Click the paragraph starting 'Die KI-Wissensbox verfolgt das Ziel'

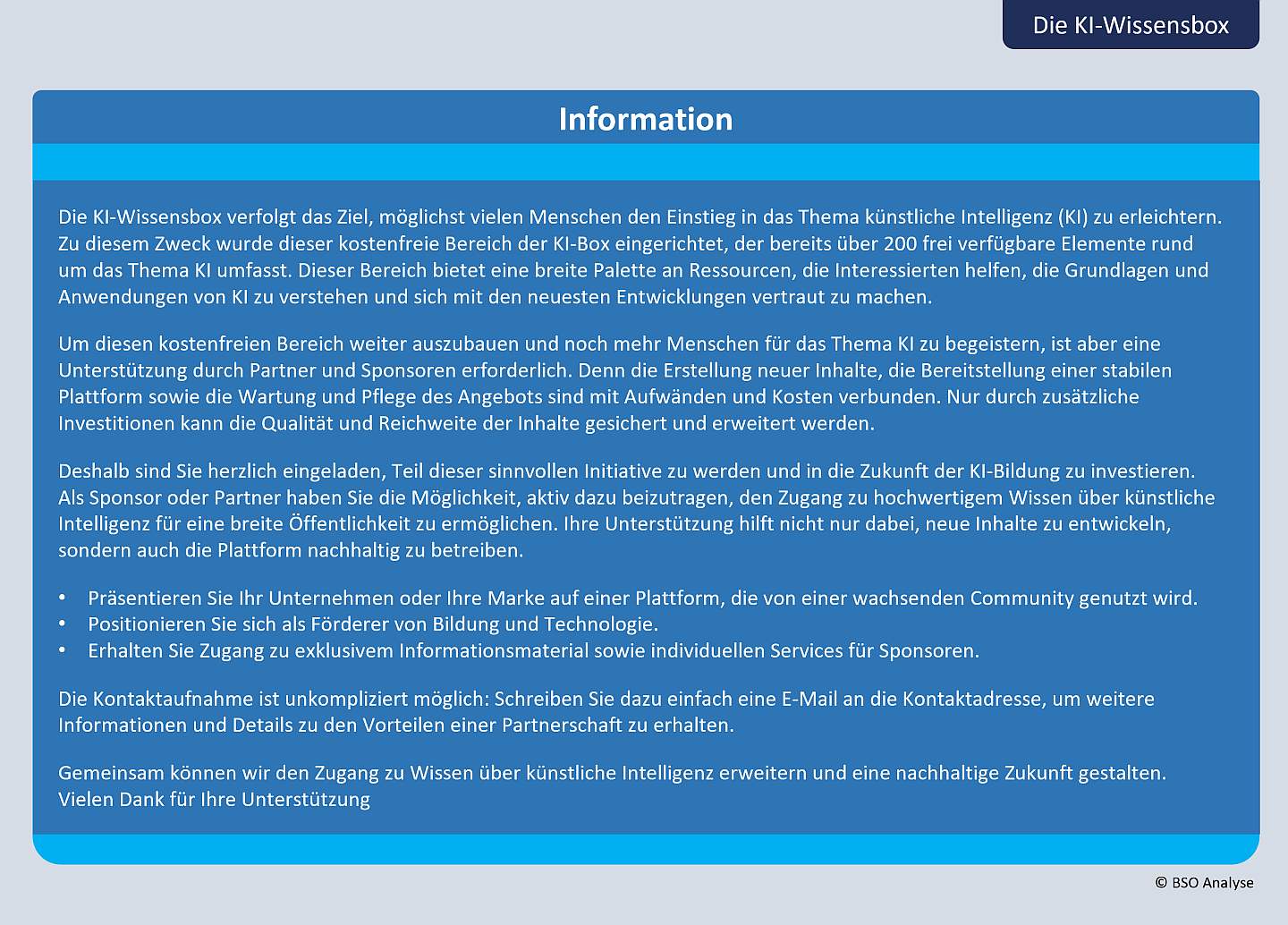(640, 257)
